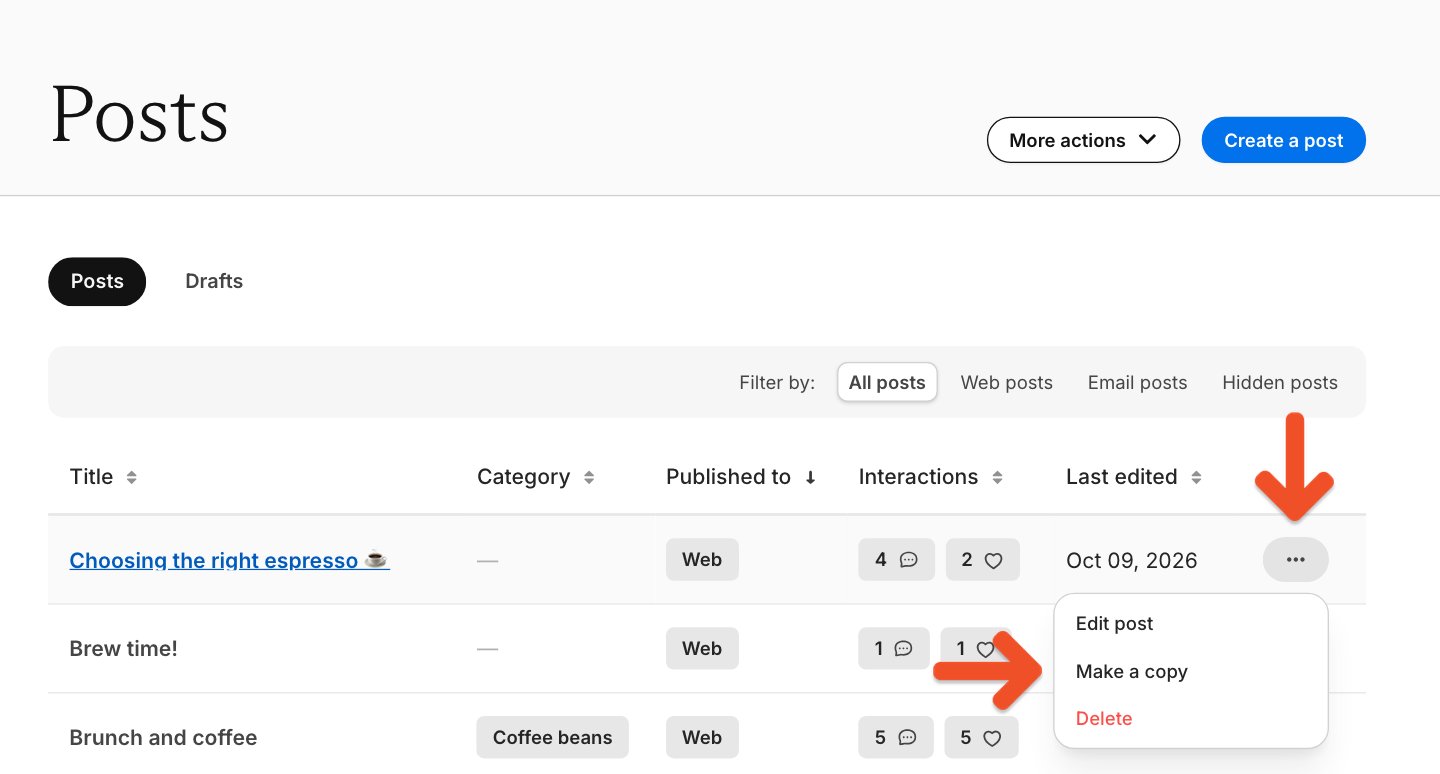Viewport: 1440px width, 774px height.
Task: Sort by Interactions column arrows
Action: point(997,478)
